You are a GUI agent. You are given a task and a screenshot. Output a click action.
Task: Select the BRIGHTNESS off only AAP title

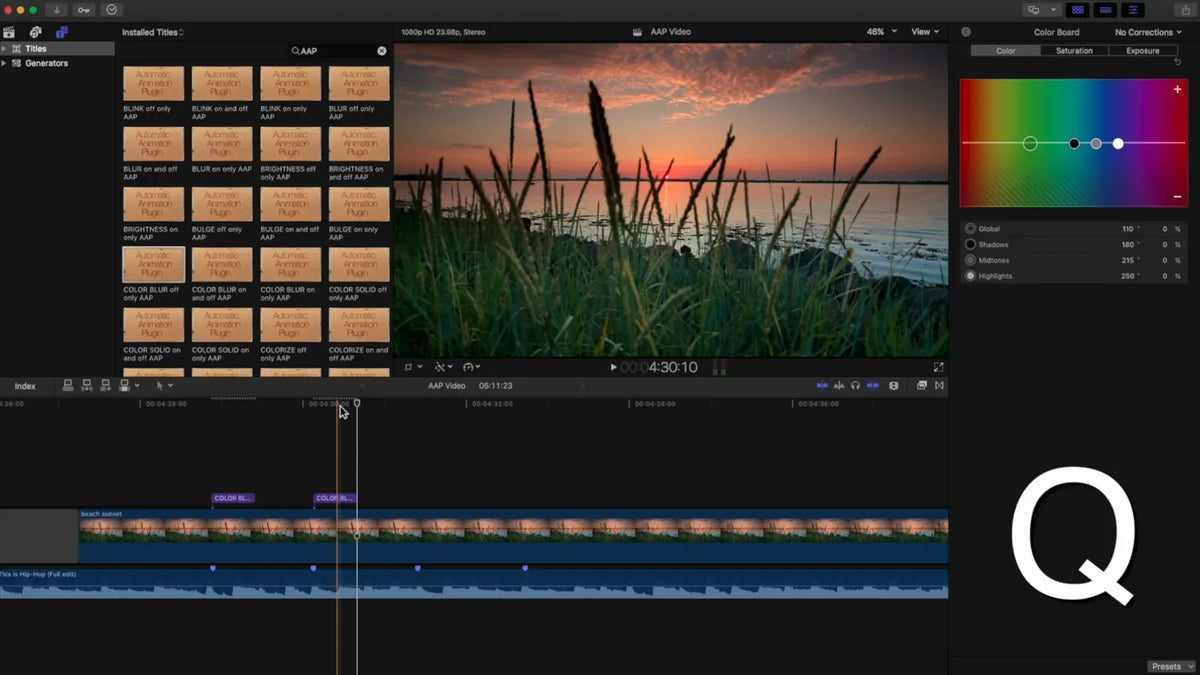290,154
